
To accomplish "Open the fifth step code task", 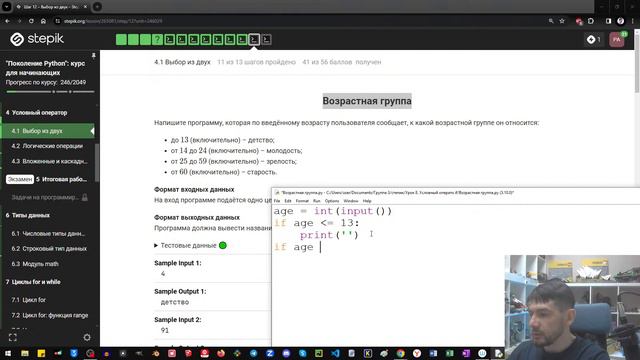I will (x=169, y=40).
